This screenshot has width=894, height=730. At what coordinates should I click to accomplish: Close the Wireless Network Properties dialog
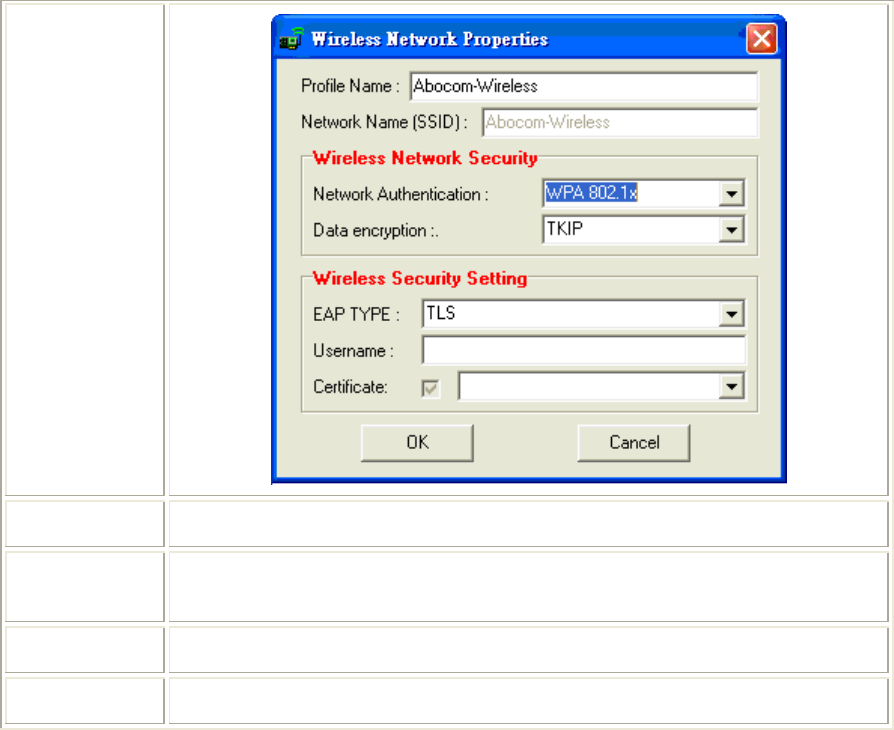click(762, 39)
